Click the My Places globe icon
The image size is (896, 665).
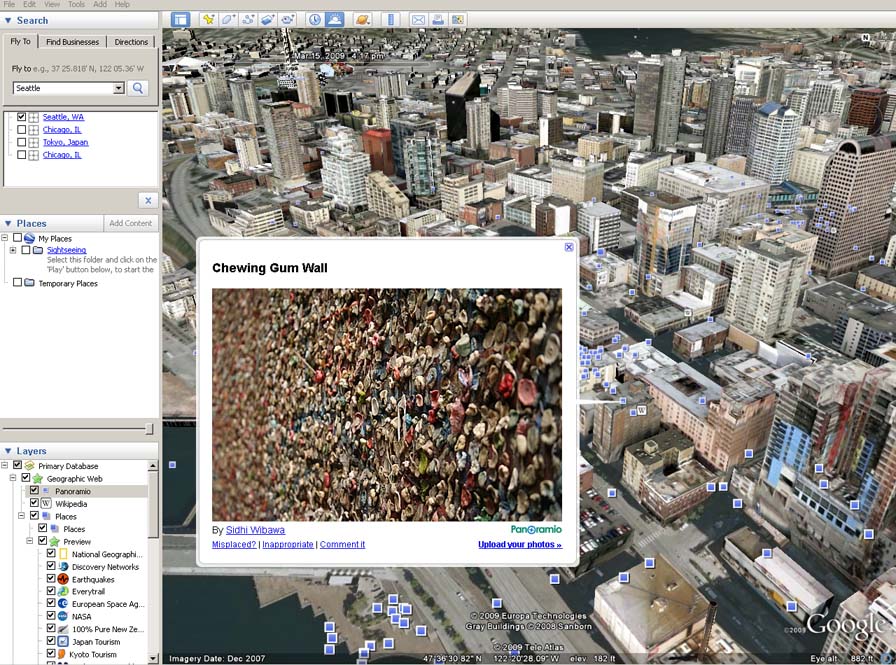[30, 238]
